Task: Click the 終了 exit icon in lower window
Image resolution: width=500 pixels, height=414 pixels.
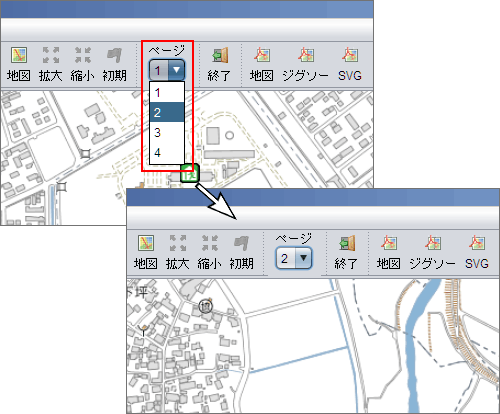Action: 347,243
